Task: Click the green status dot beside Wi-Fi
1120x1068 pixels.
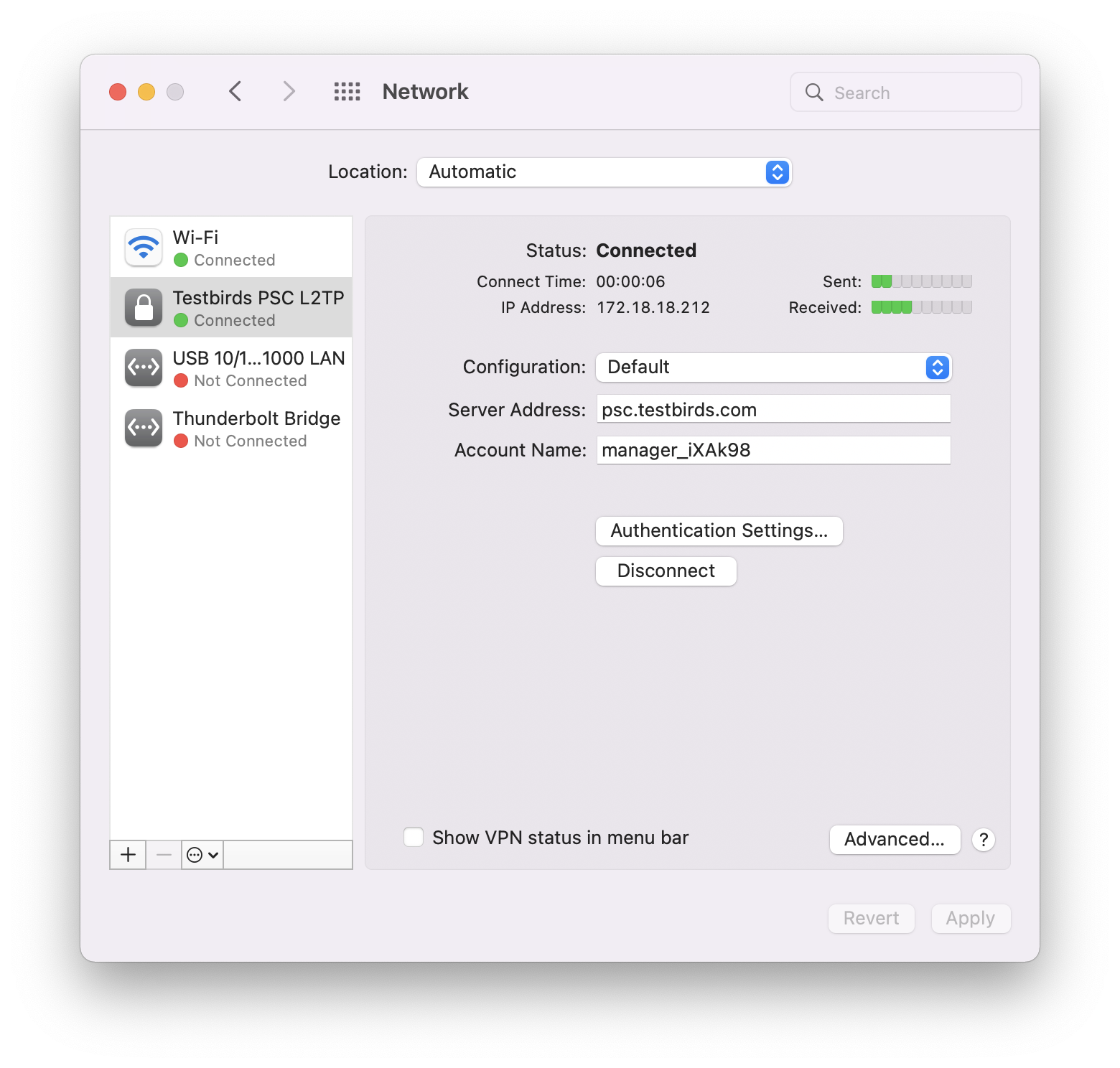Action: pos(181,261)
